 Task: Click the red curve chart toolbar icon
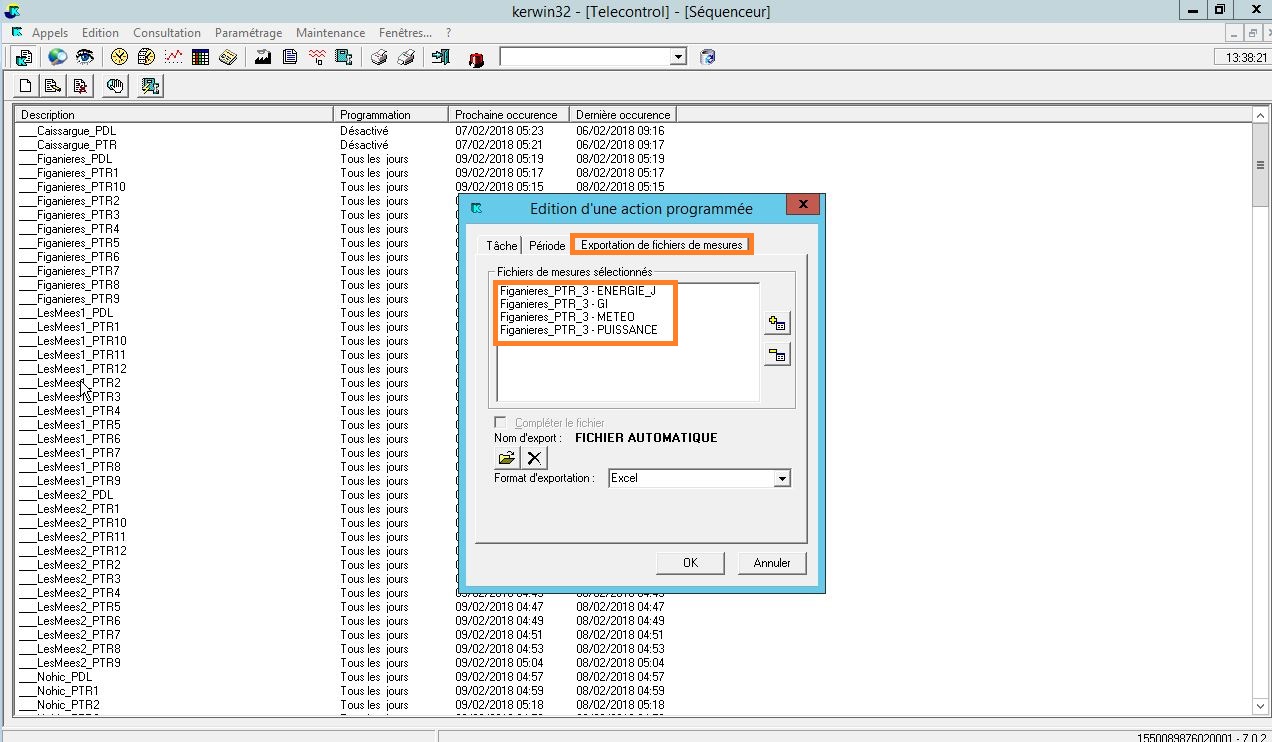(x=173, y=57)
